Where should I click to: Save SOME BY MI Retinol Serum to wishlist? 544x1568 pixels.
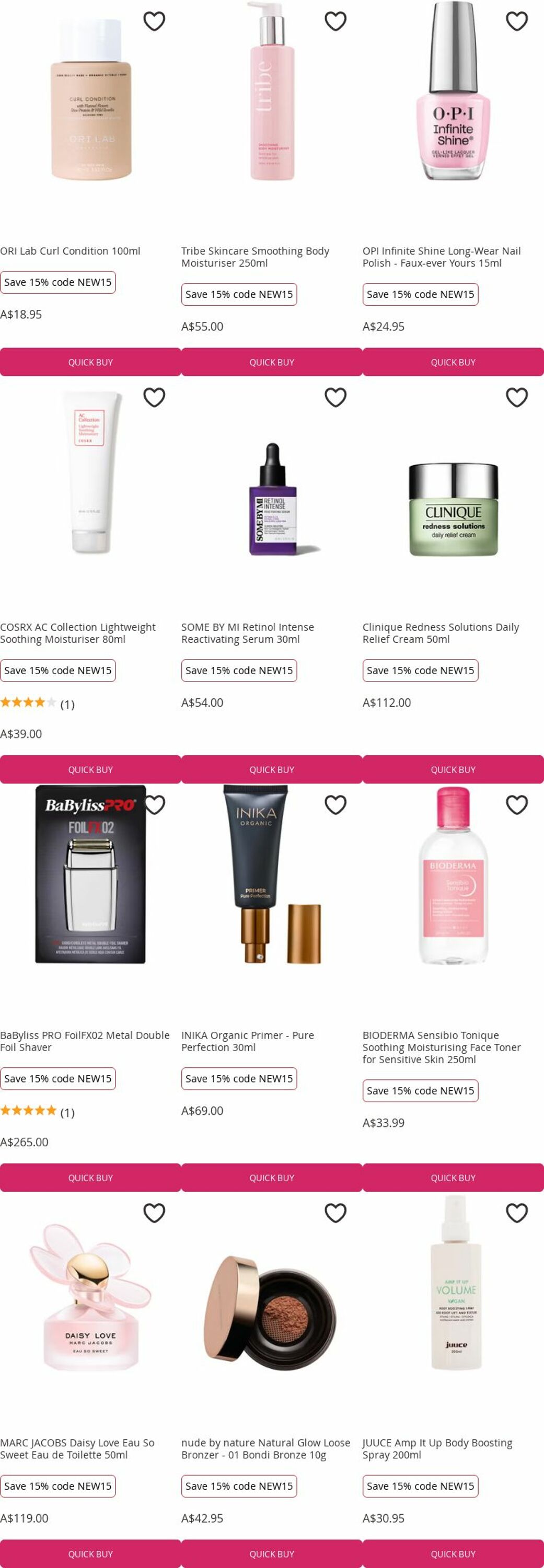335,397
